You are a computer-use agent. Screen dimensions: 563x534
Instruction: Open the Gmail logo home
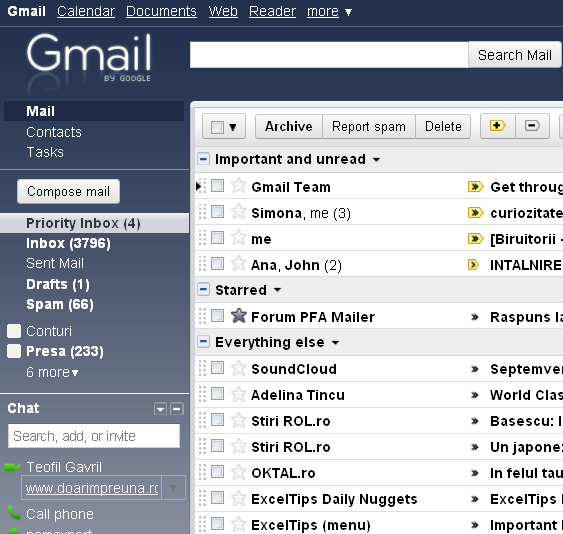88,57
